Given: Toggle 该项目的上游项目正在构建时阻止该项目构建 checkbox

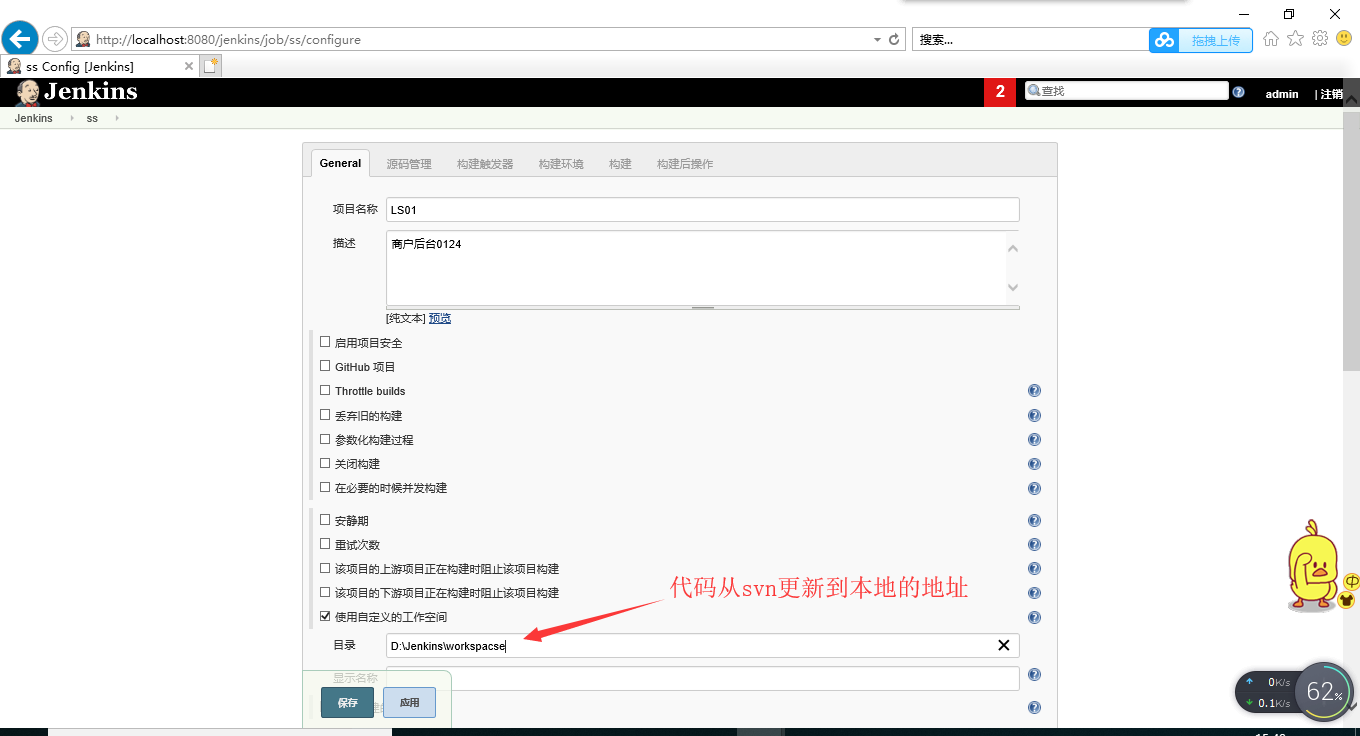Looking at the screenshot, I should (325, 568).
